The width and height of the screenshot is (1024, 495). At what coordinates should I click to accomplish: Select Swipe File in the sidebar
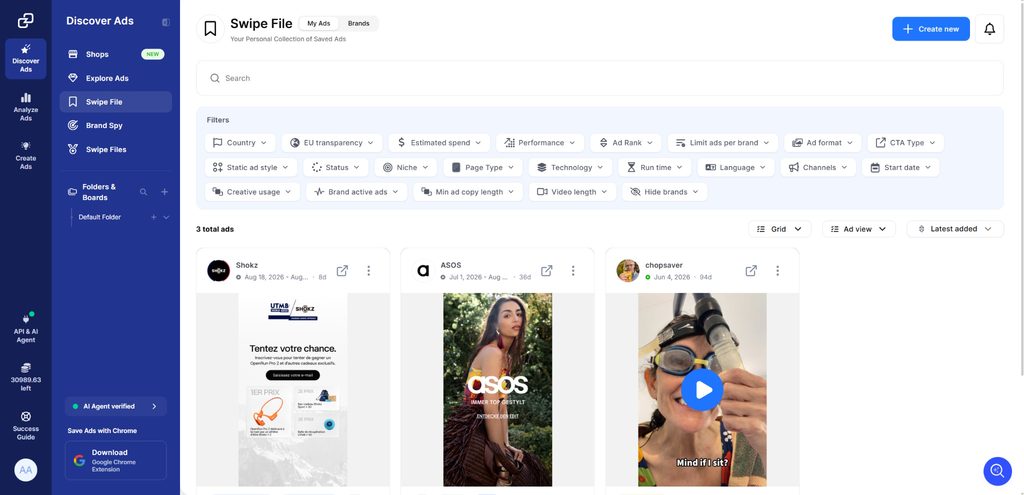116,102
